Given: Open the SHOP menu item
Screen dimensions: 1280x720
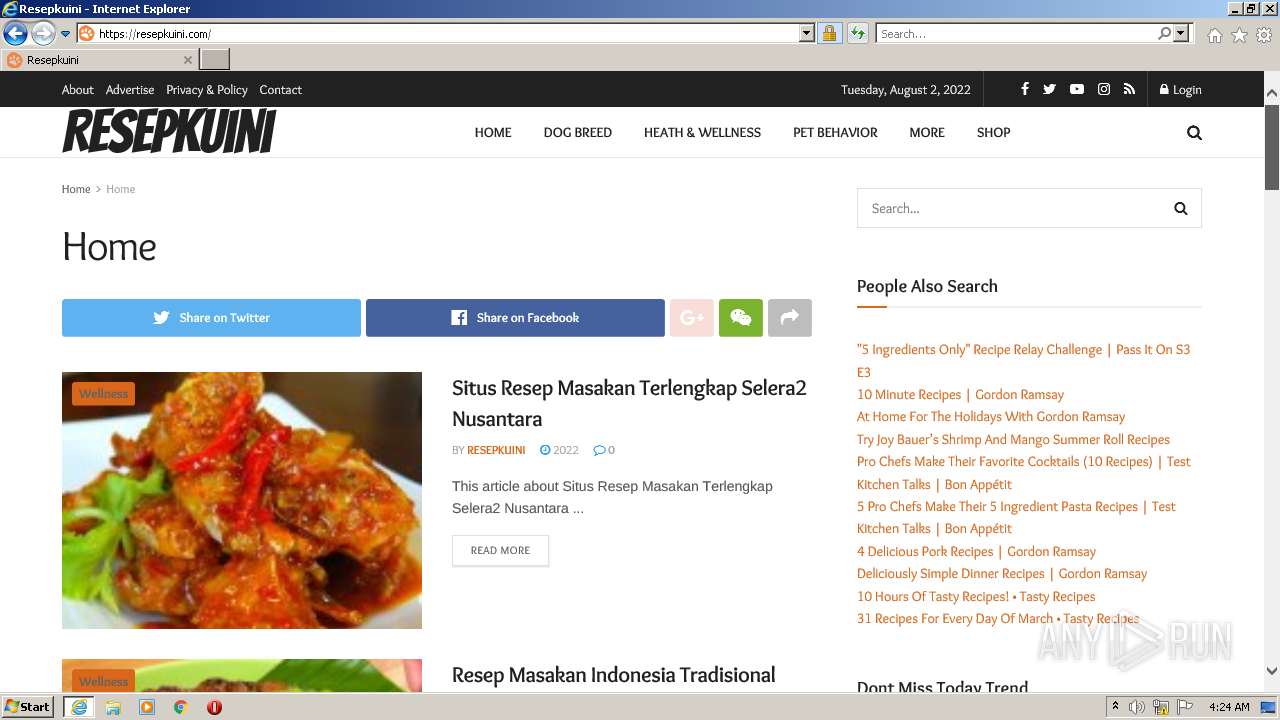Looking at the screenshot, I should tap(994, 132).
